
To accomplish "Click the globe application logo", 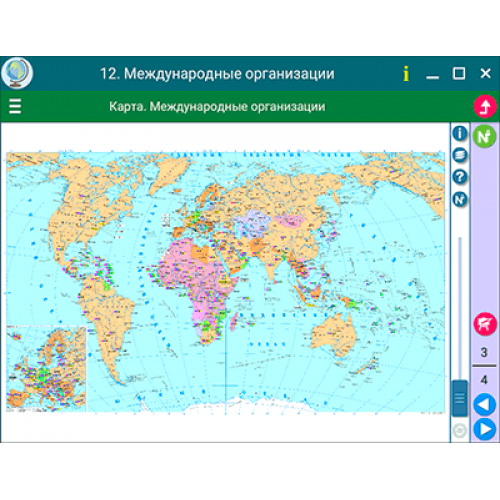I will click(17, 73).
